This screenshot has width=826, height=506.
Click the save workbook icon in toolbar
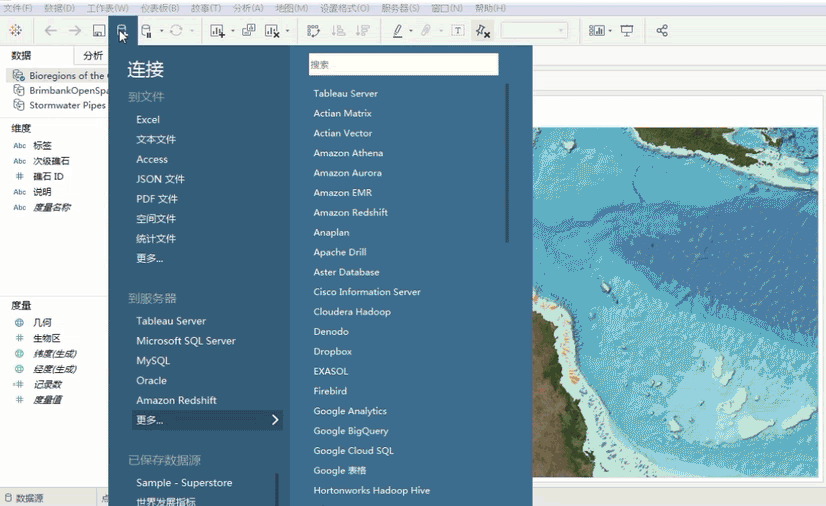[x=98, y=31]
